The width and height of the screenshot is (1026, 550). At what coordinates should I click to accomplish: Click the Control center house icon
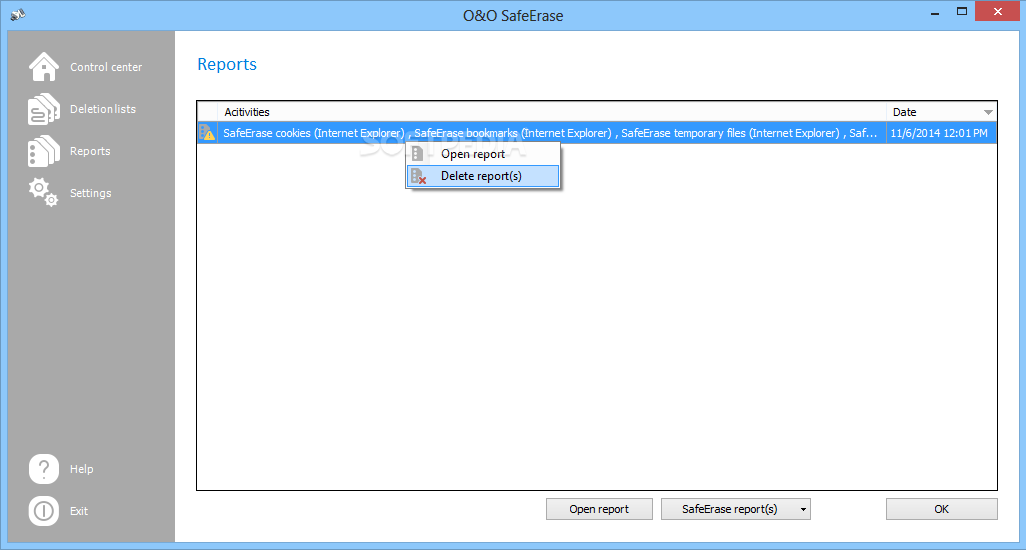click(x=44, y=67)
